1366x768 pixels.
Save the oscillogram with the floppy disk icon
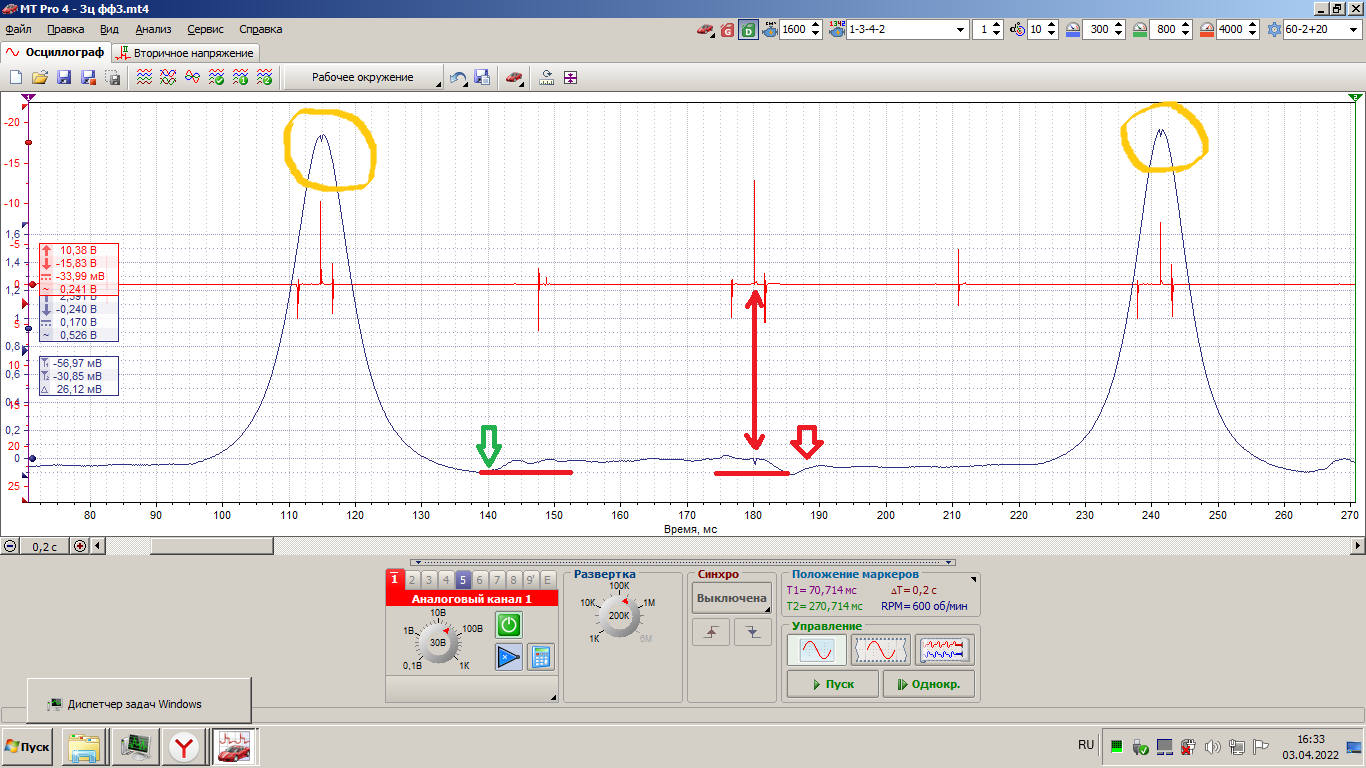pos(64,77)
